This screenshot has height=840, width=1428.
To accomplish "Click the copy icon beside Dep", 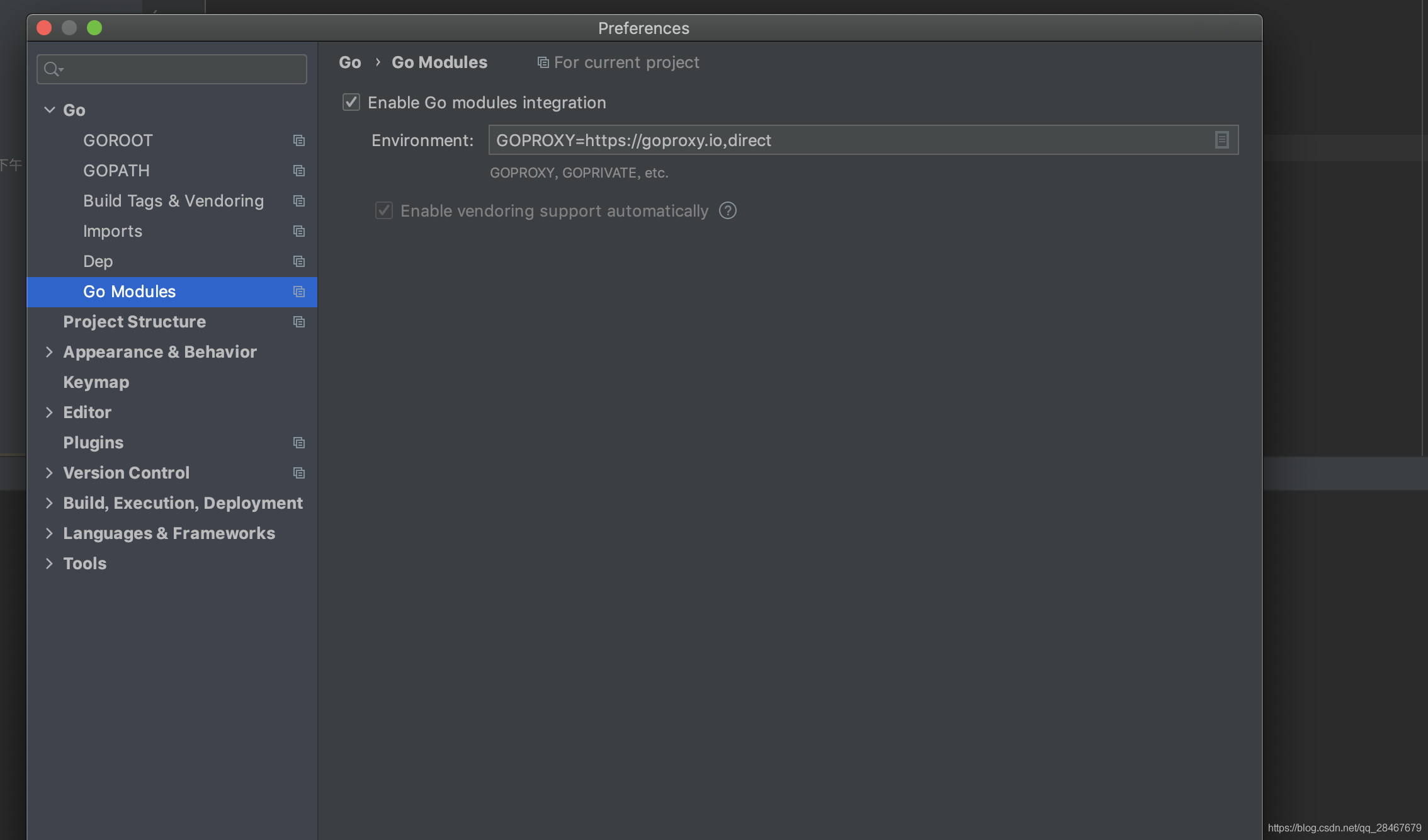I will click(x=299, y=261).
